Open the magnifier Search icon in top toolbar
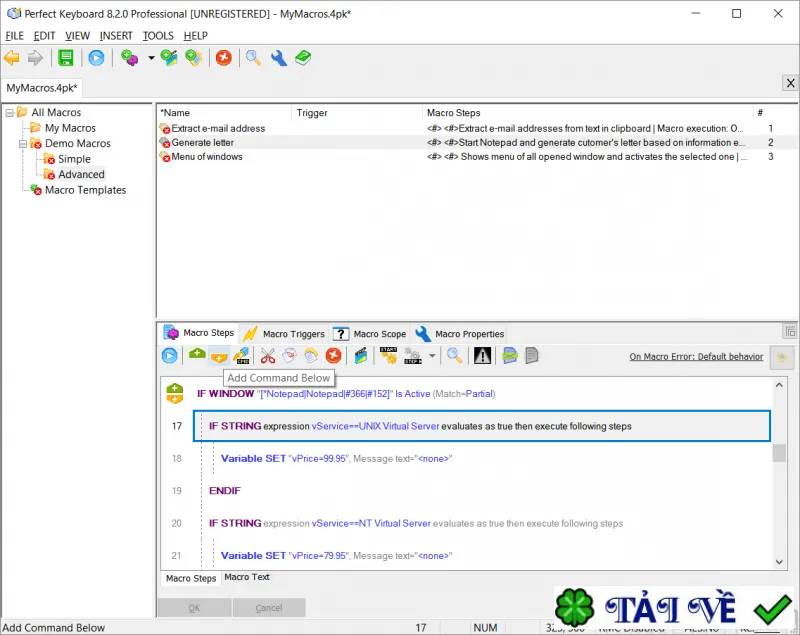The height and width of the screenshot is (635, 800). pyautogui.click(x=253, y=58)
